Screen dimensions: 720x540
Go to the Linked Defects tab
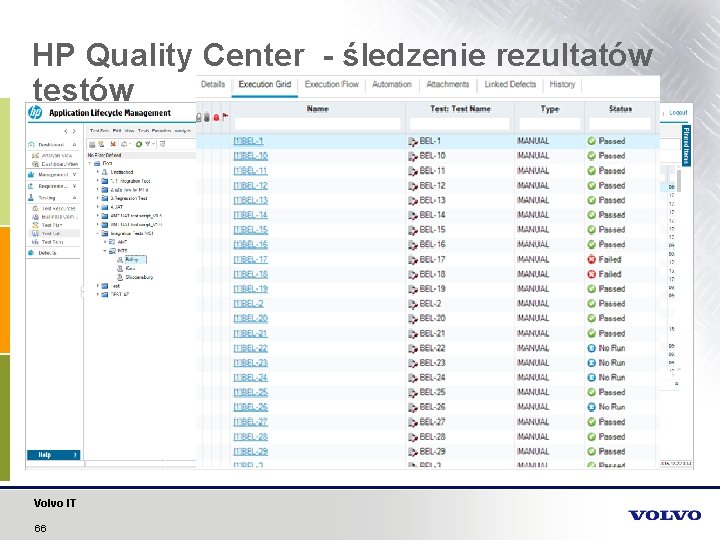(x=510, y=84)
